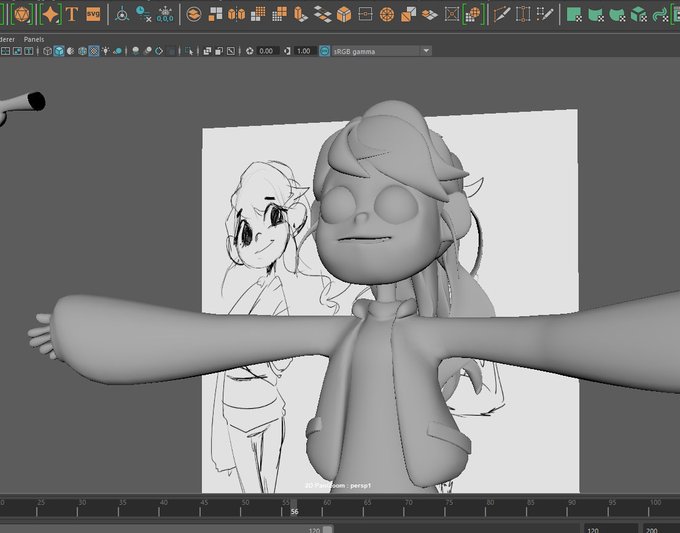
Task: Click the range slider end handle at 120
Action: click(328, 530)
